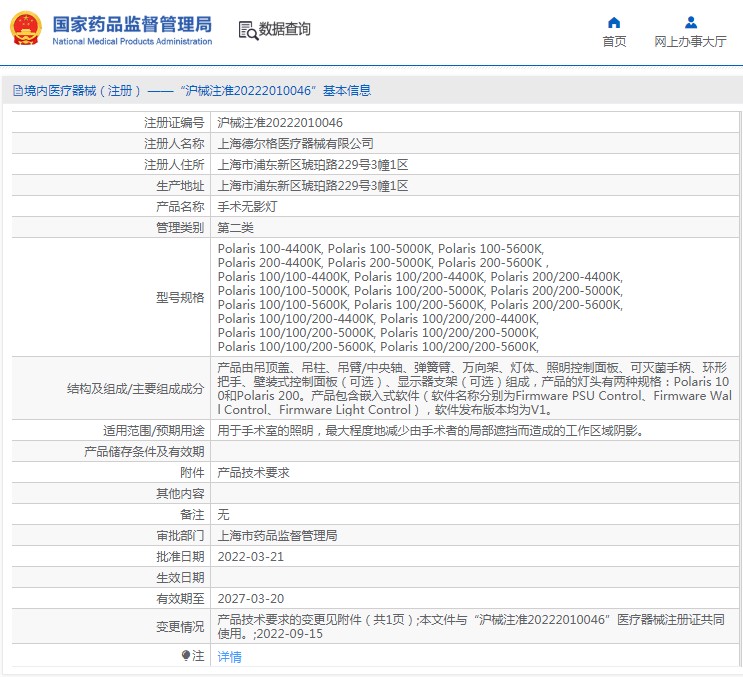
Task: Click the 首页 text link
Action: (x=614, y=42)
